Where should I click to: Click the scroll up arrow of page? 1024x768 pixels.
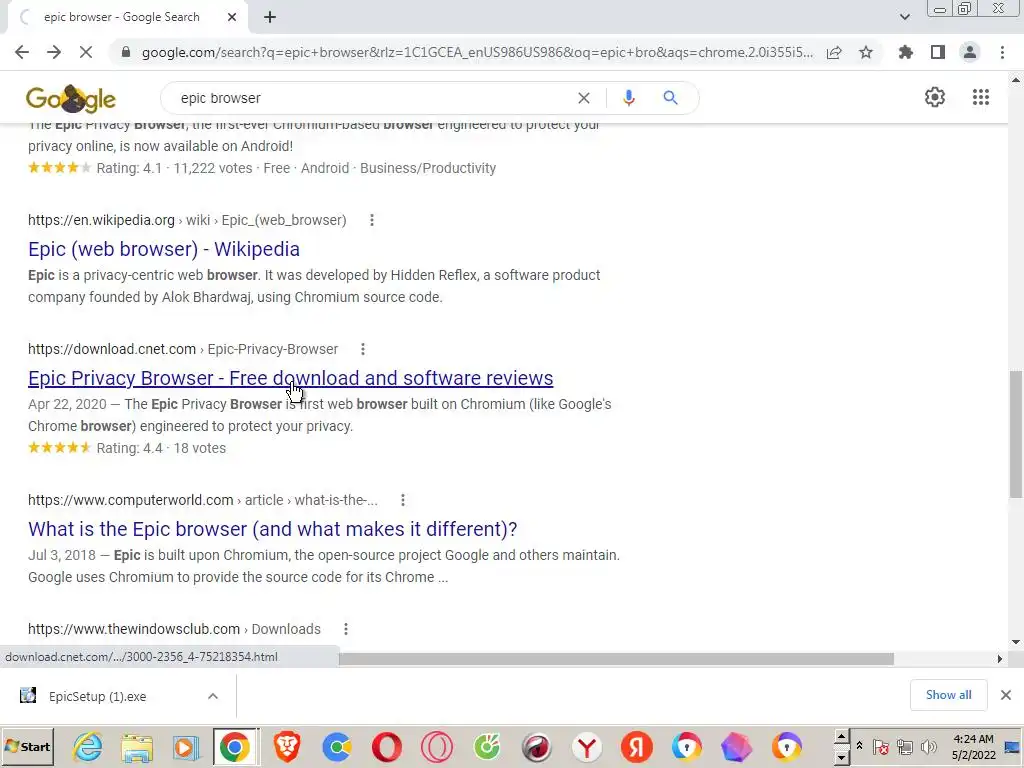1016,80
